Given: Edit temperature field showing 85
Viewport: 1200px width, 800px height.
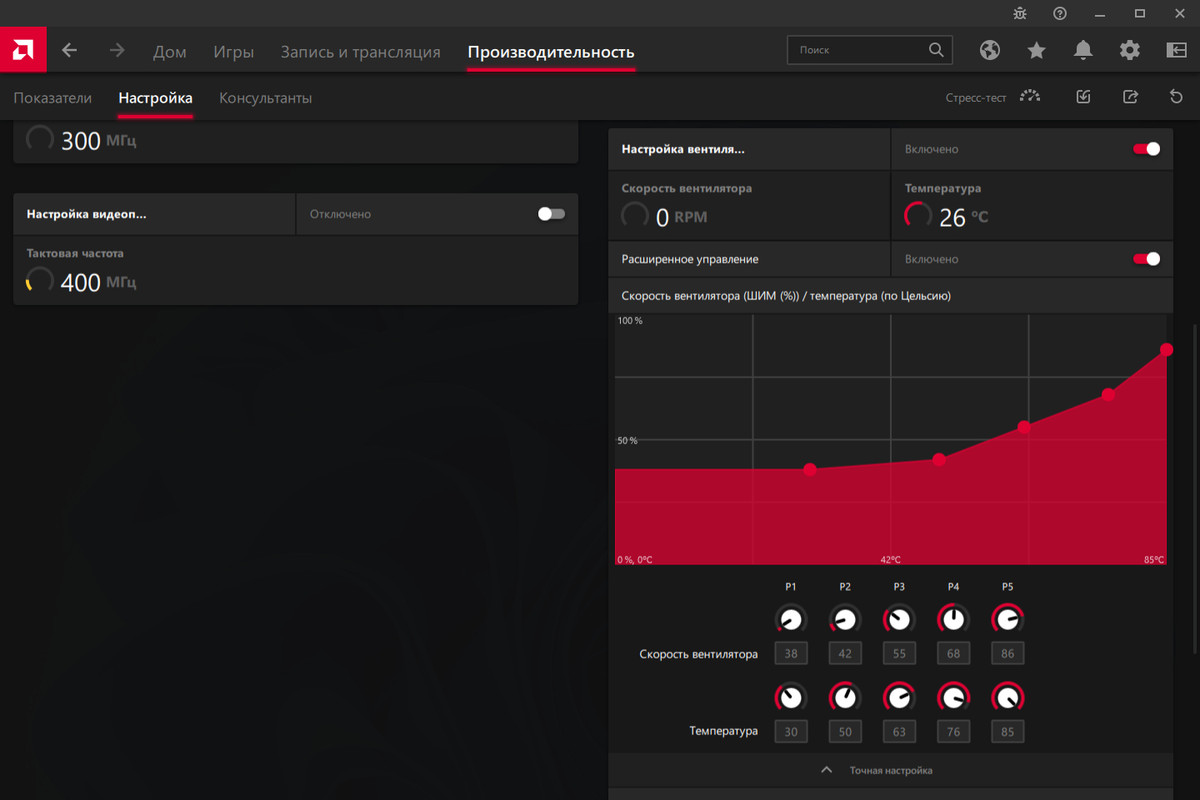Looking at the screenshot, I should tap(1007, 732).
